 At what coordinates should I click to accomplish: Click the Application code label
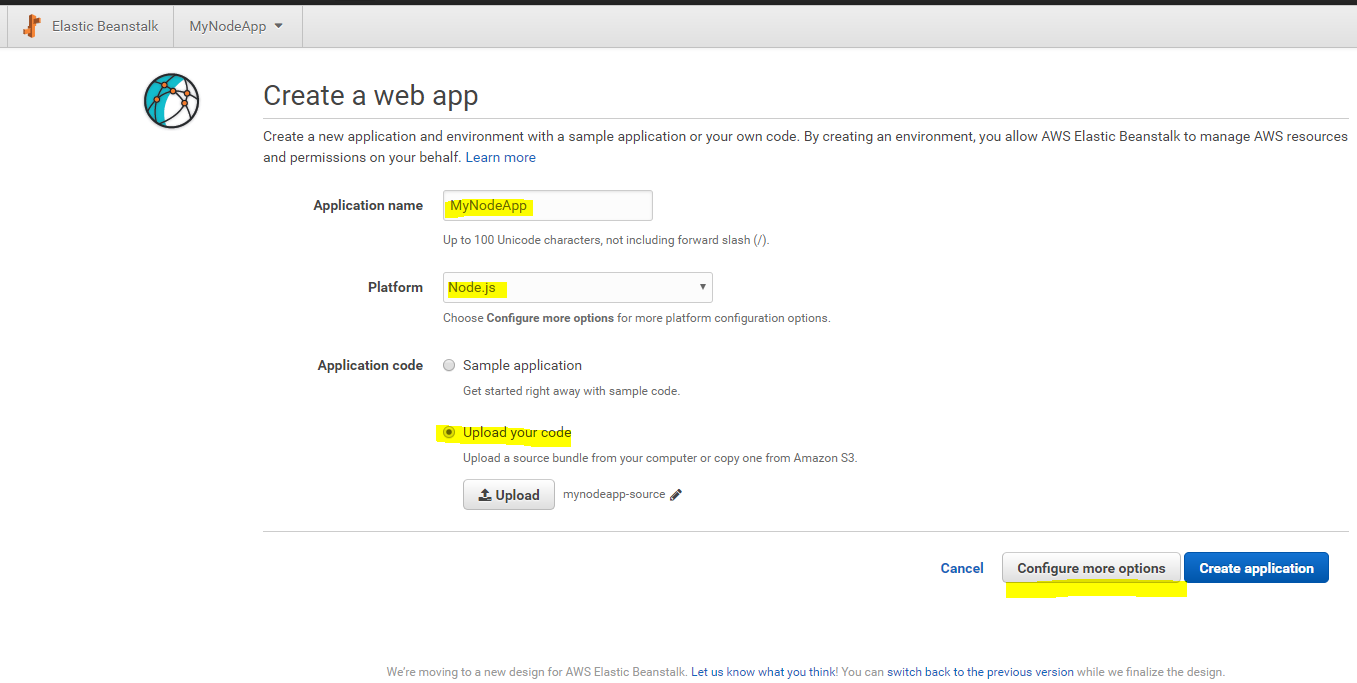tap(370, 365)
